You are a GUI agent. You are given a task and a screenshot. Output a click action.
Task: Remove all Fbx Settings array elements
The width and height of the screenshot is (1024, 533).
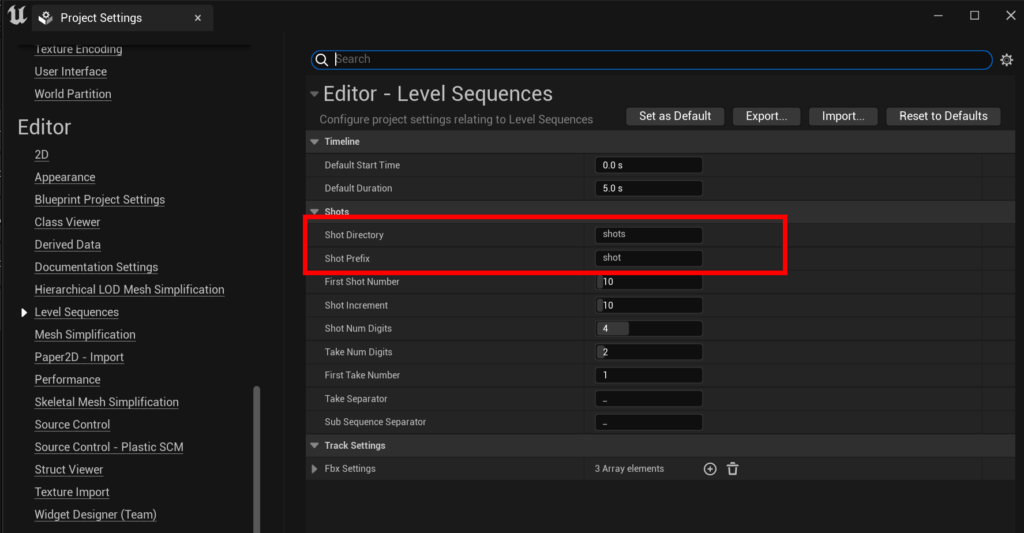[733, 469]
